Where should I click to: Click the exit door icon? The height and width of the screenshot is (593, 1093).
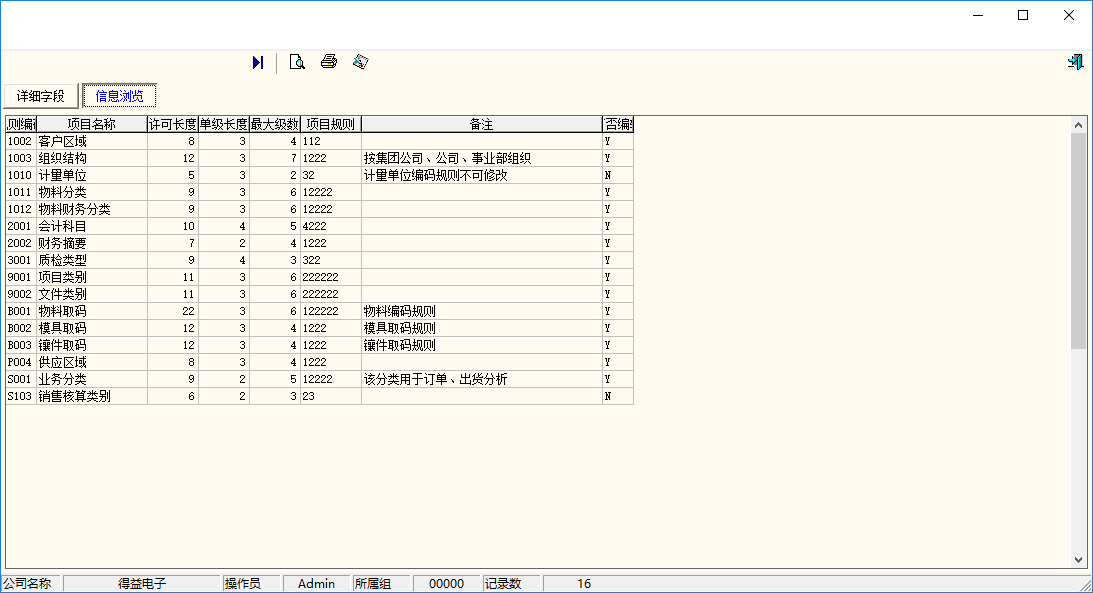[x=1075, y=62]
